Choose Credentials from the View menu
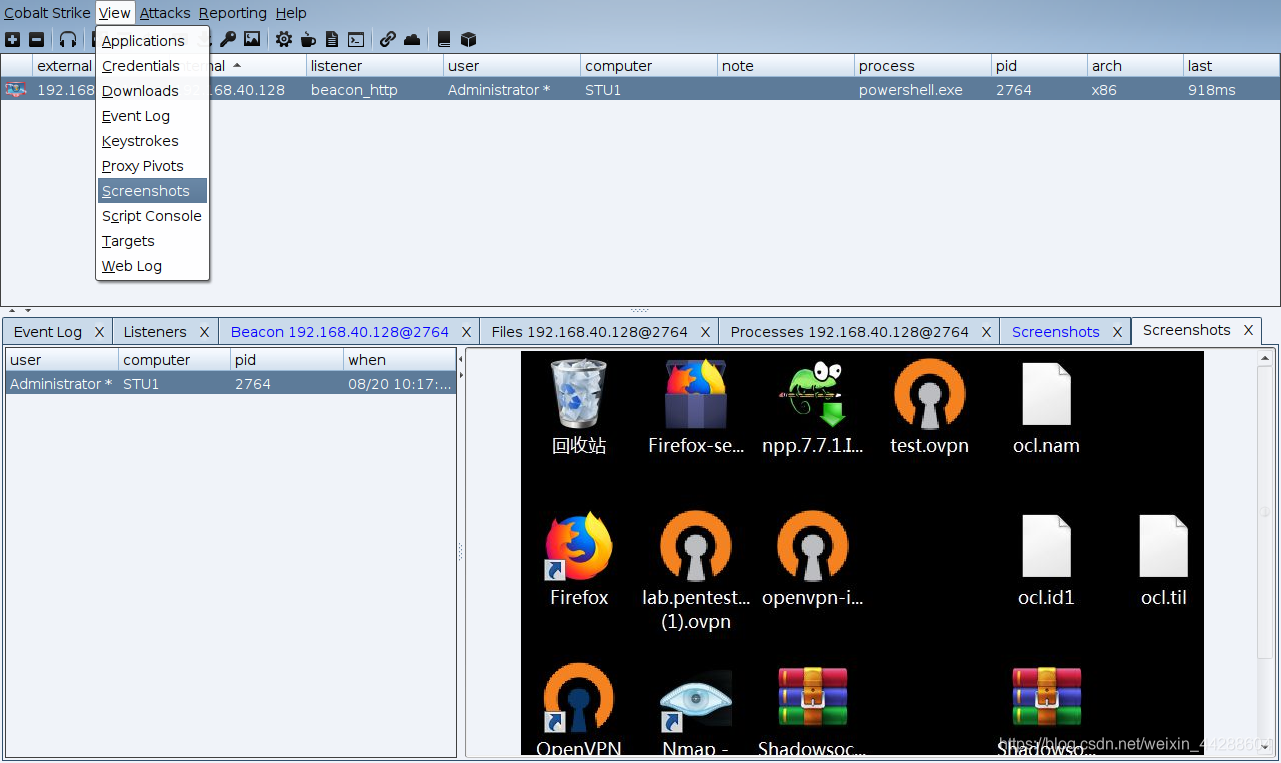The image size is (1281, 763). tap(153, 66)
